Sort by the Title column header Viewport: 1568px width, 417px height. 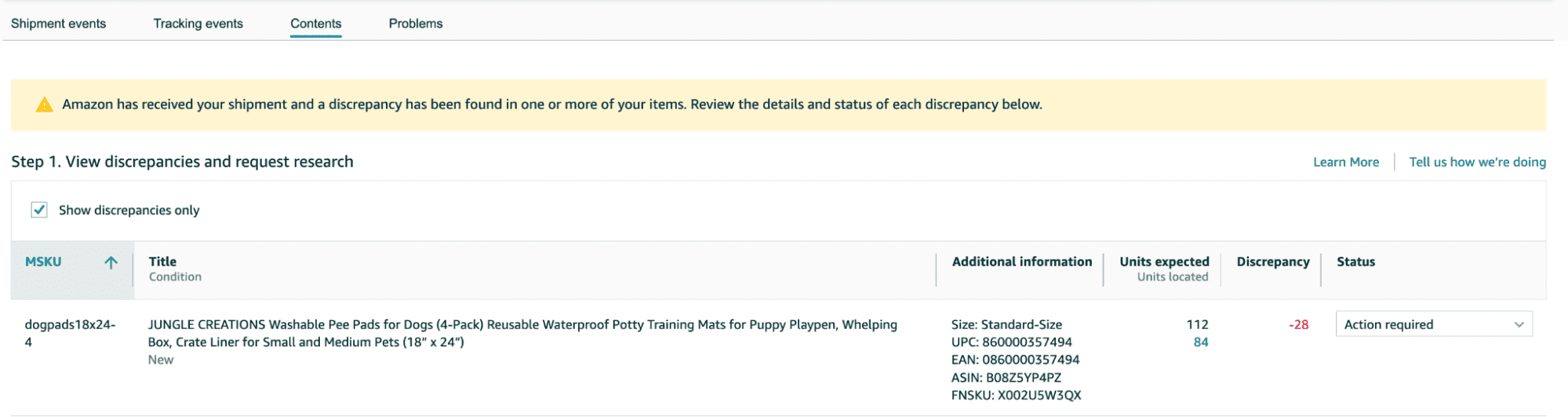pos(162,262)
